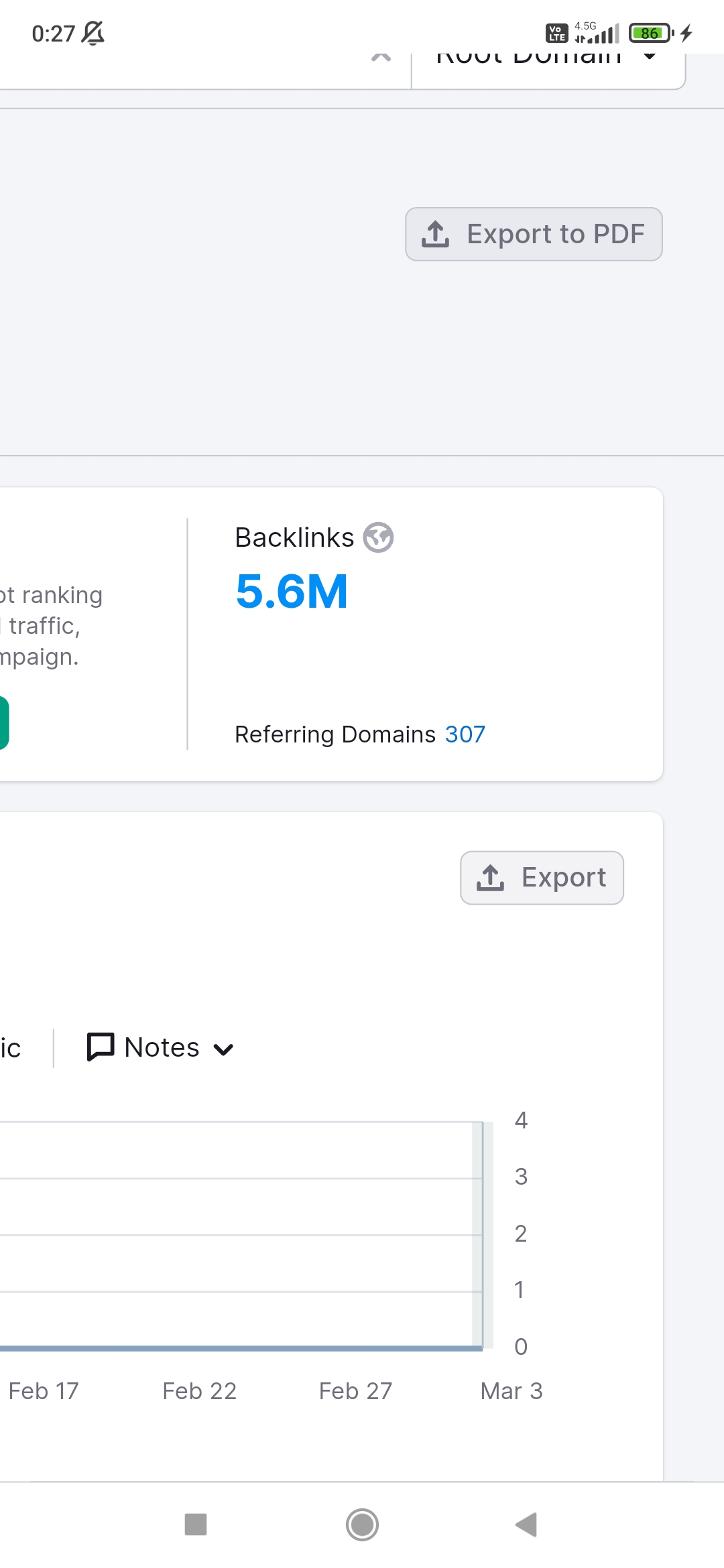Screen dimensions: 724x1568
Task: Tap the muted bell icon in status bar
Action: (x=93, y=33)
